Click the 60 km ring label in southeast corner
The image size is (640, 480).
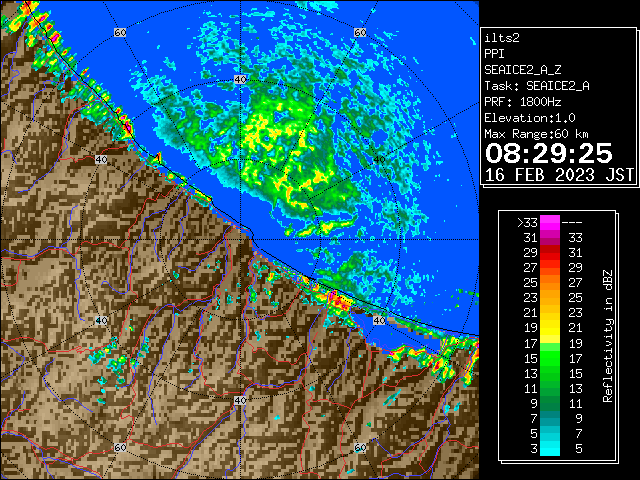click(360, 447)
